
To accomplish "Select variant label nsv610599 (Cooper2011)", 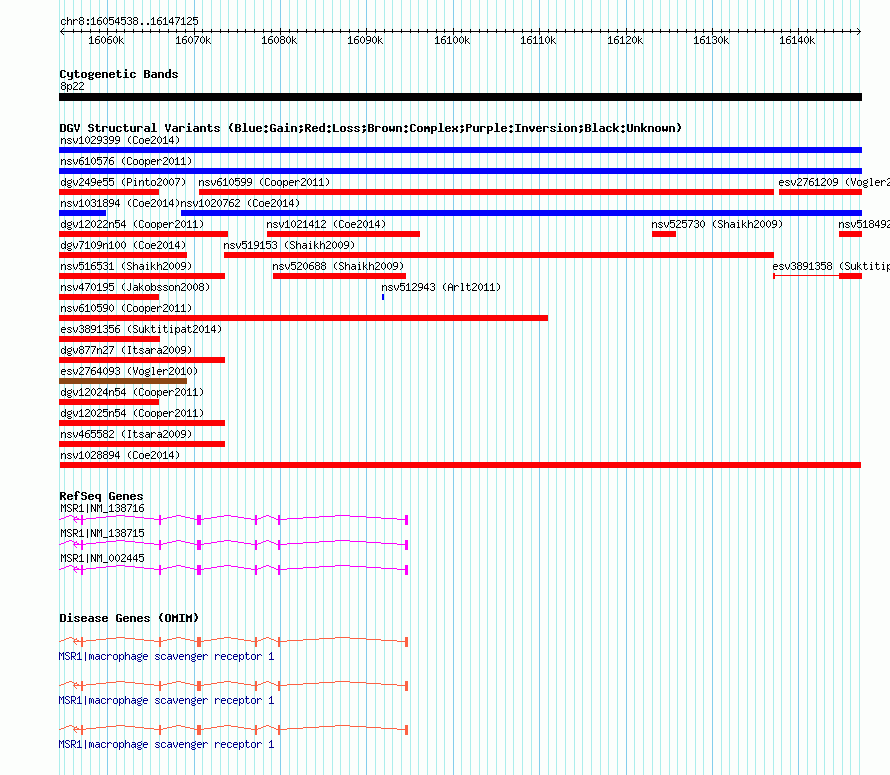I will (x=264, y=182).
